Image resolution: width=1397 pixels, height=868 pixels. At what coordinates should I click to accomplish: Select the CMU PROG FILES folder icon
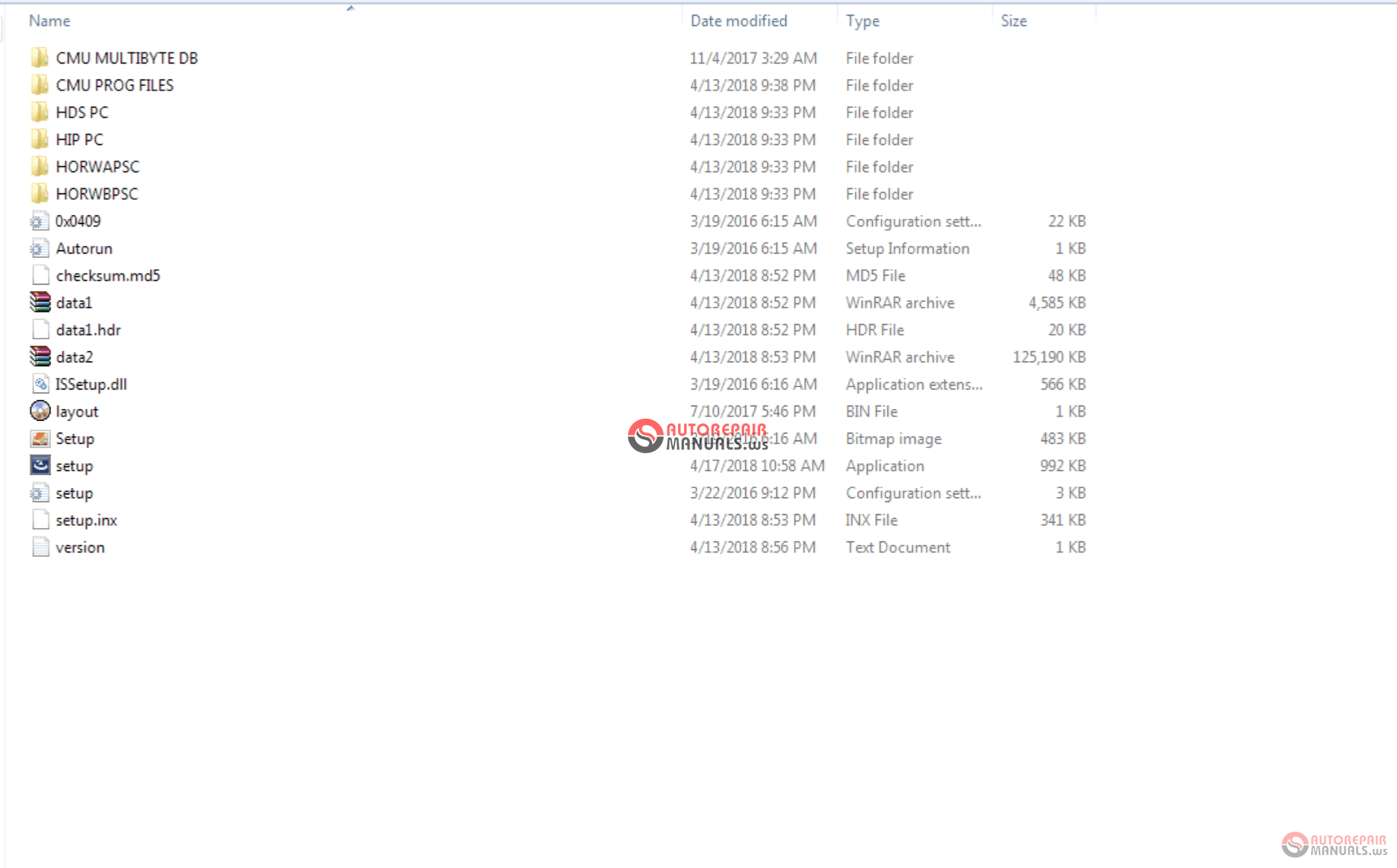pos(40,85)
